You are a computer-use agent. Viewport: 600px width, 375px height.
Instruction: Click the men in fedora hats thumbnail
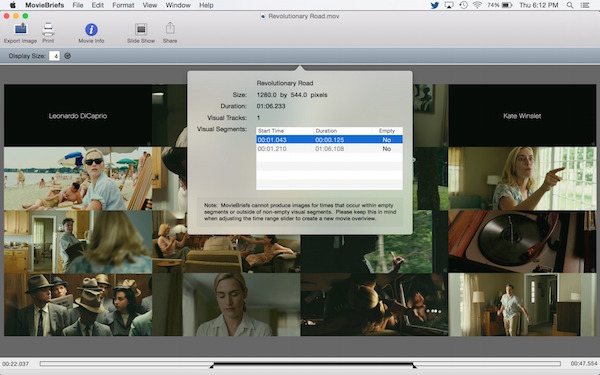[78, 305]
